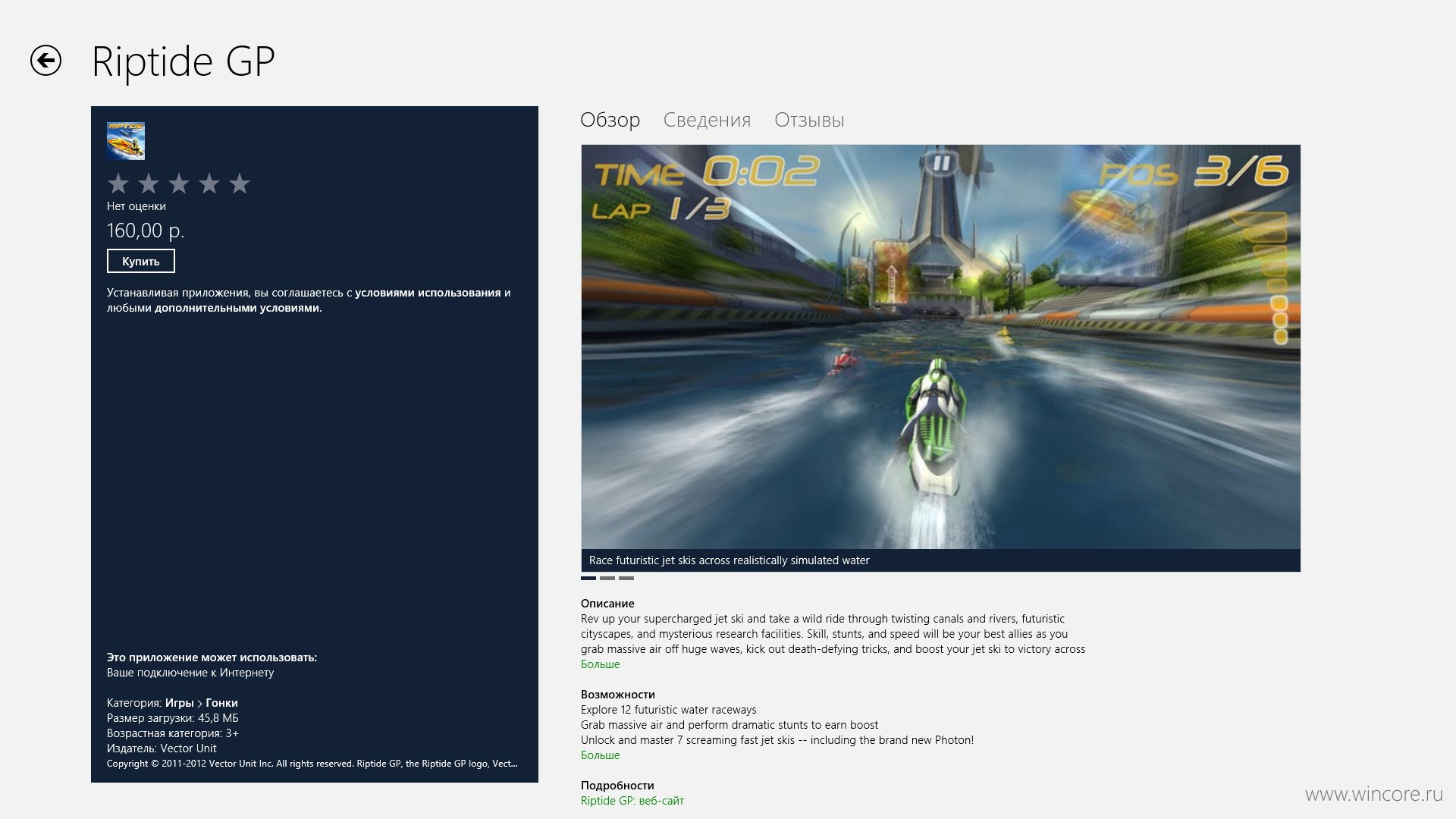Click the first rating star
The image size is (1456, 819).
point(118,184)
